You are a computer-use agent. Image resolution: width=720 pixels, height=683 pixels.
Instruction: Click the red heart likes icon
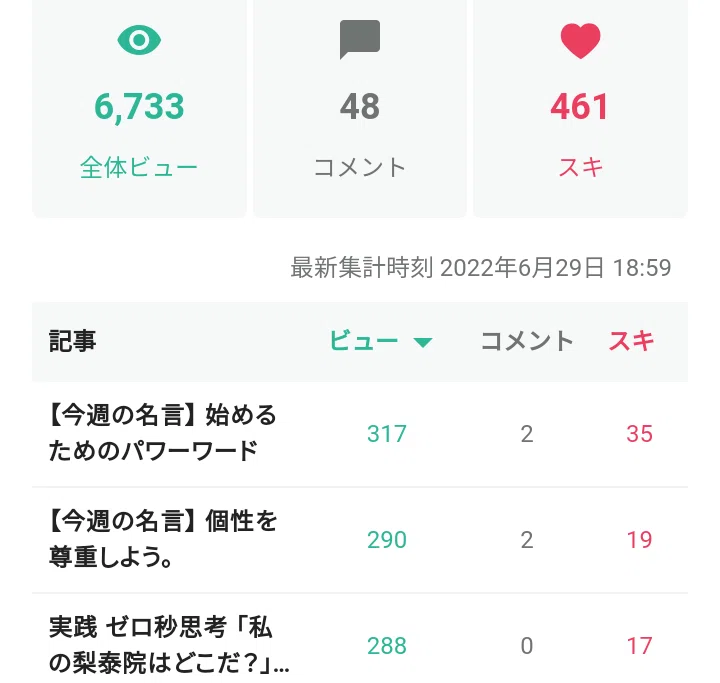(x=580, y=41)
